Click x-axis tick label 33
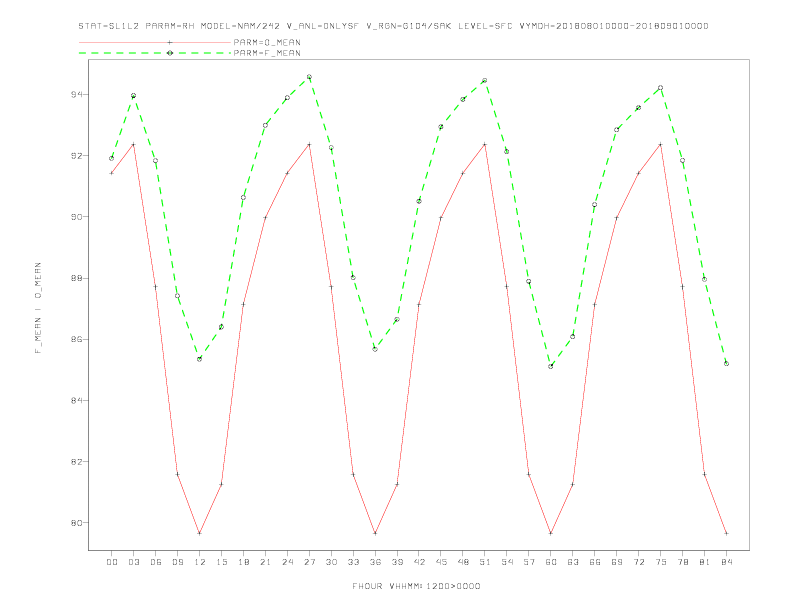 click(353, 562)
